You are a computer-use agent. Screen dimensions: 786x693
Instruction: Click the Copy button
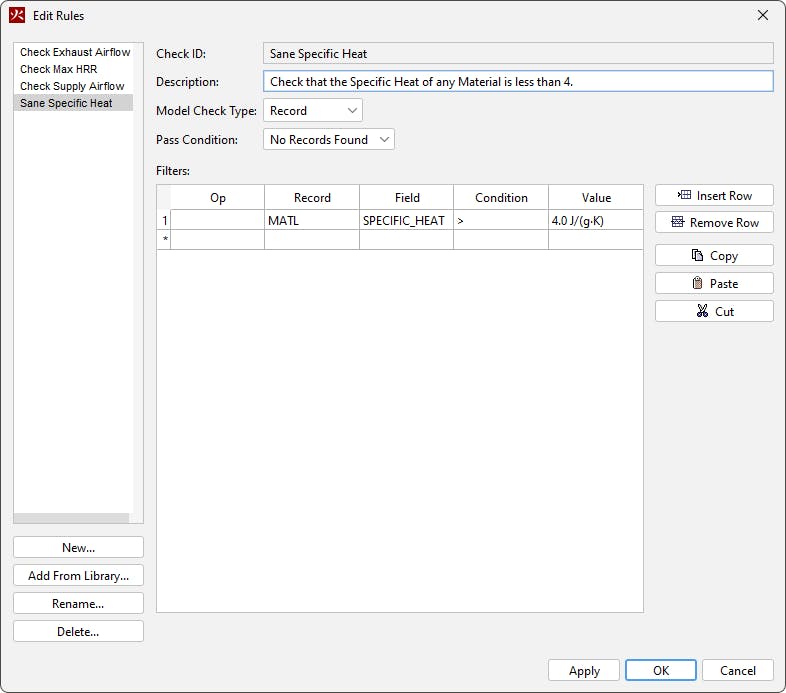[714, 255]
